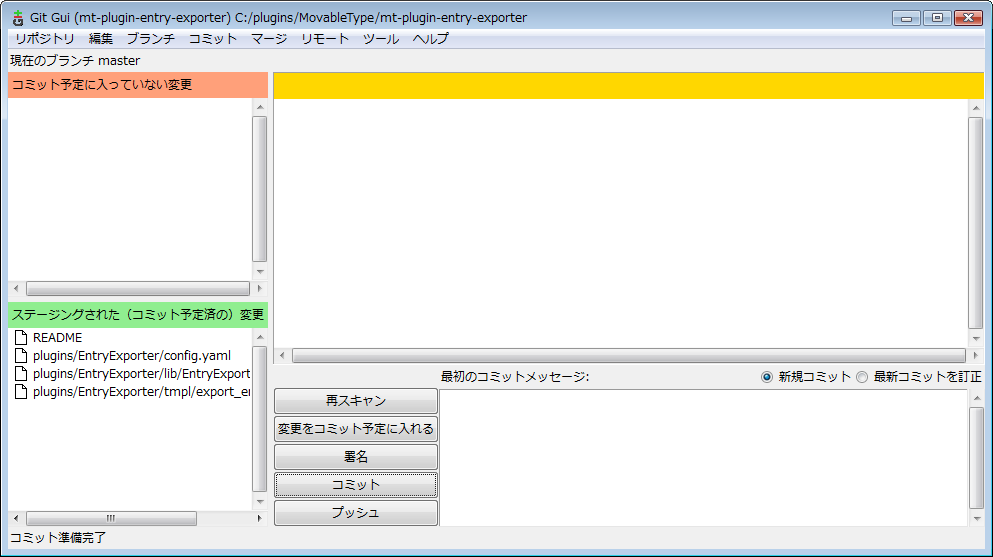Click down arrow of staged list vertical scrollbar
Viewport: 993px width, 557px height.
click(260, 501)
